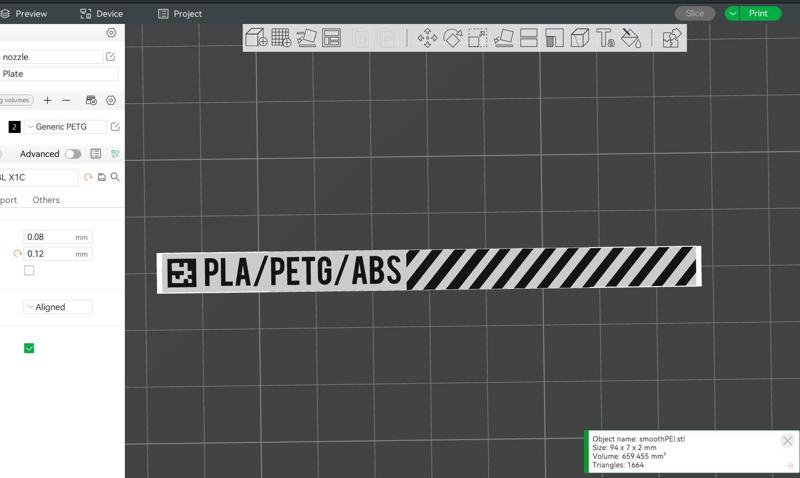Click the green Print button
The height and width of the screenshot is (478, 800).
tap(759, 13)
